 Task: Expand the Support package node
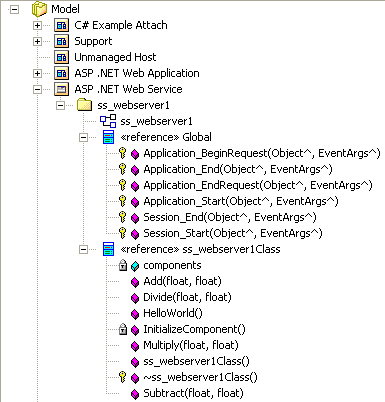tap(37, 41)
